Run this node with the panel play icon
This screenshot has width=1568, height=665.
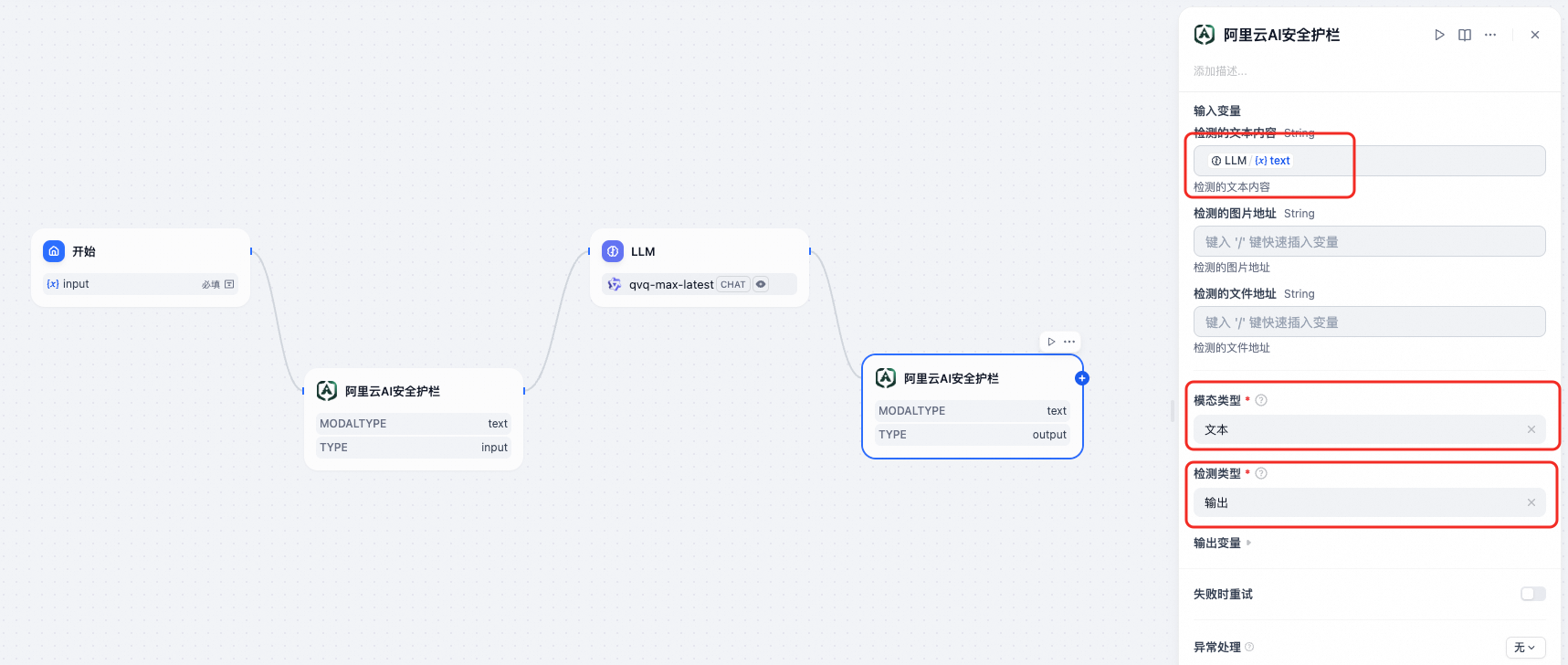coord(1439,35)
